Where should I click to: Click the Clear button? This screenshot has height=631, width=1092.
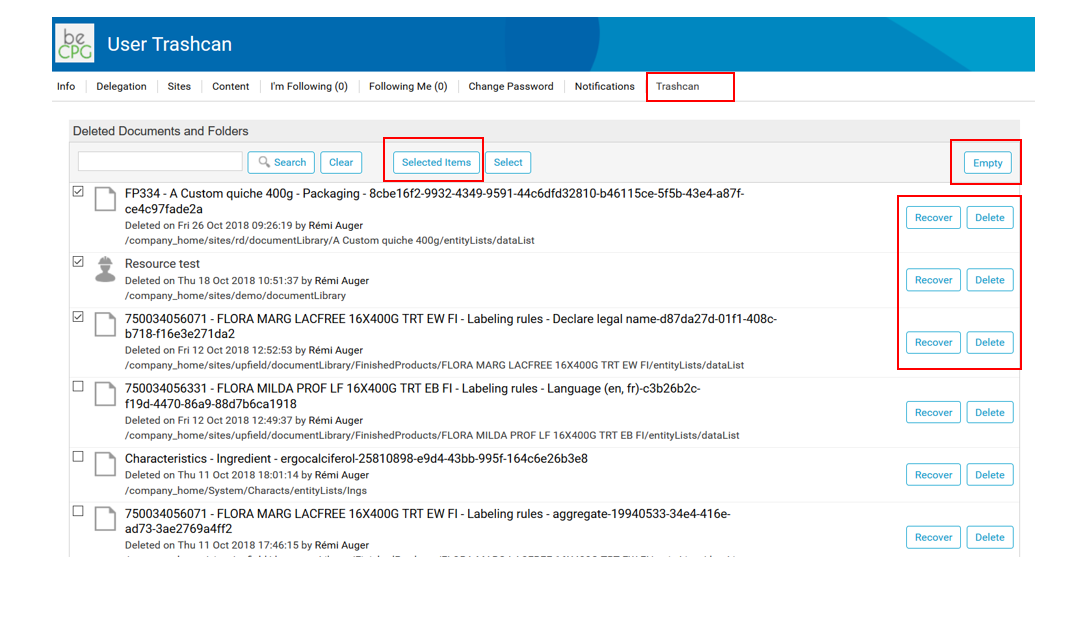click(341, 162)
